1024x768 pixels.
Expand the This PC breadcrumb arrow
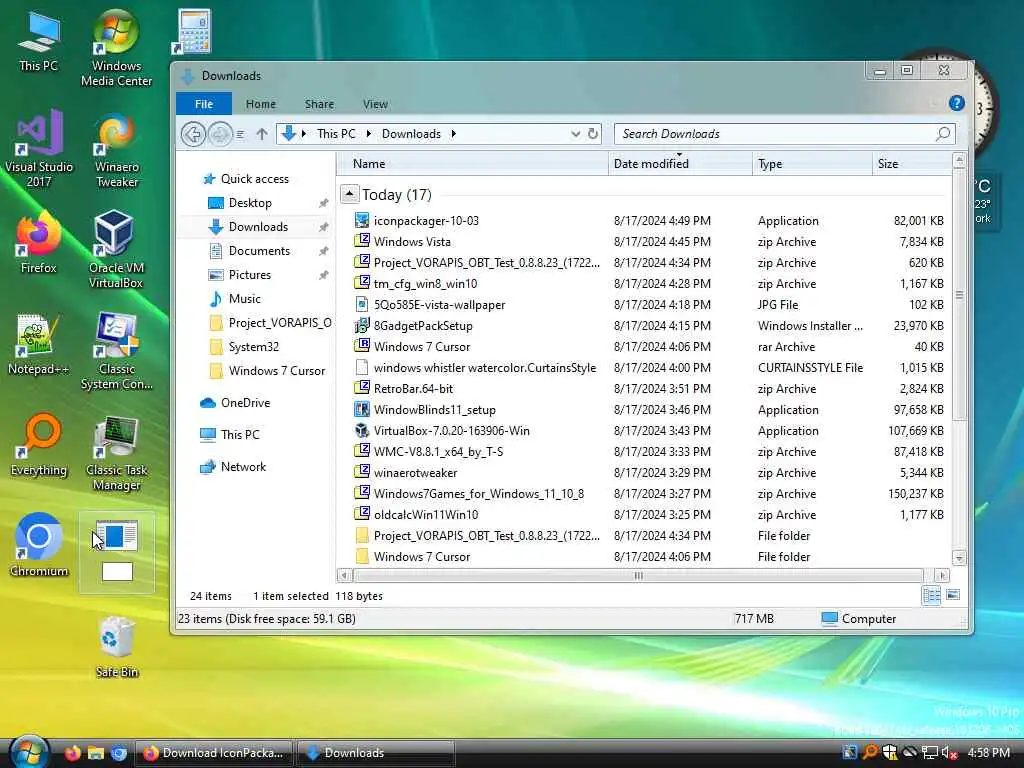368,134
